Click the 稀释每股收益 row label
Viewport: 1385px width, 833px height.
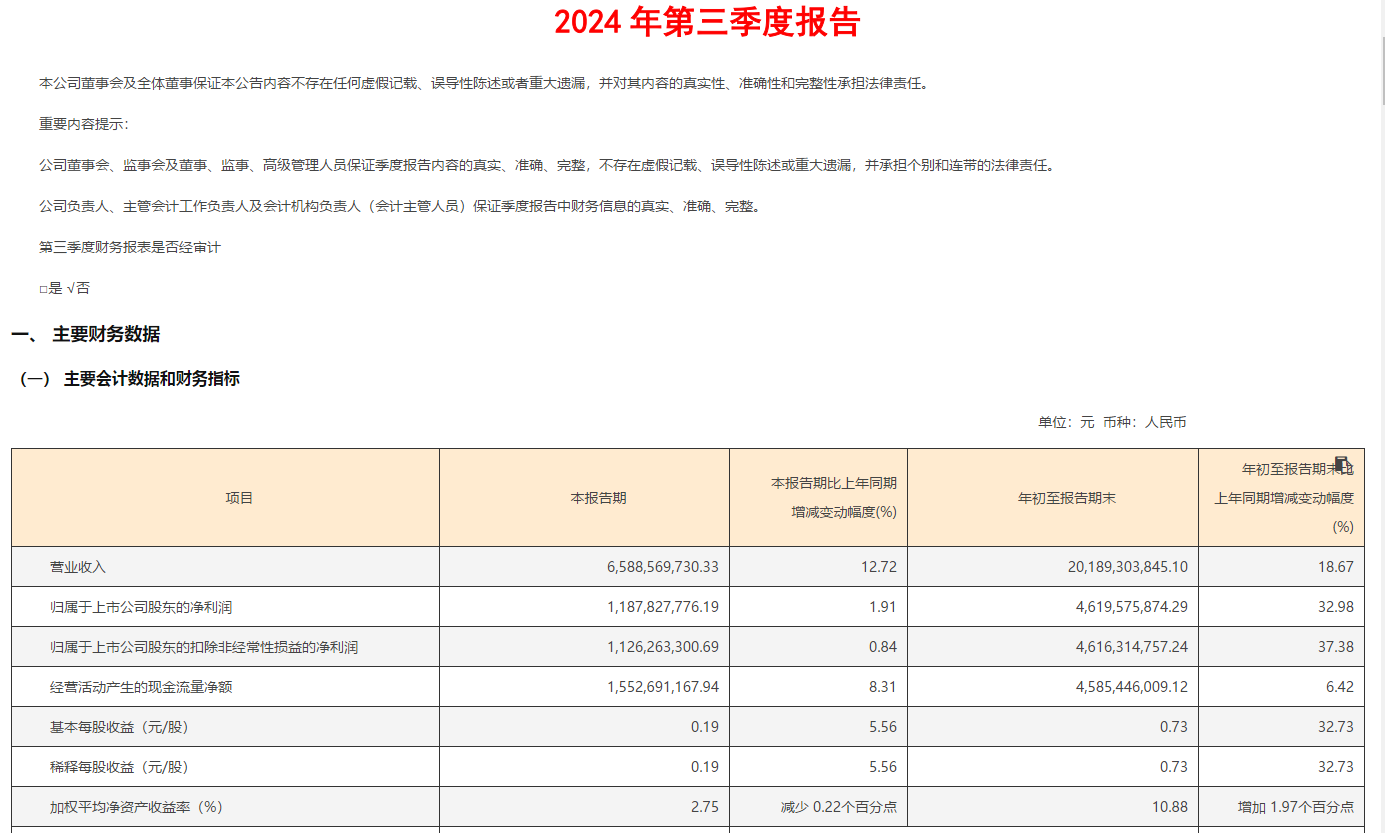(119, 767)
